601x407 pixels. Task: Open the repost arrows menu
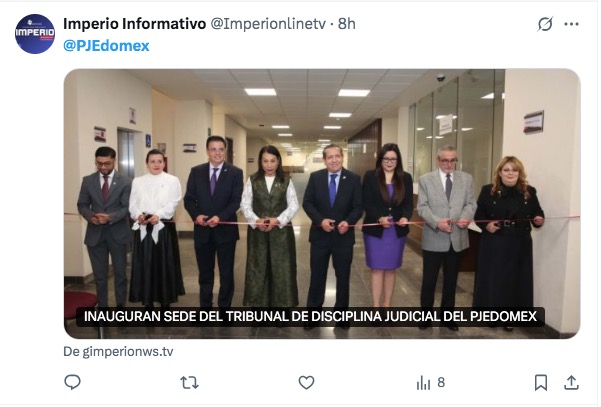click(x=189, y=382)
